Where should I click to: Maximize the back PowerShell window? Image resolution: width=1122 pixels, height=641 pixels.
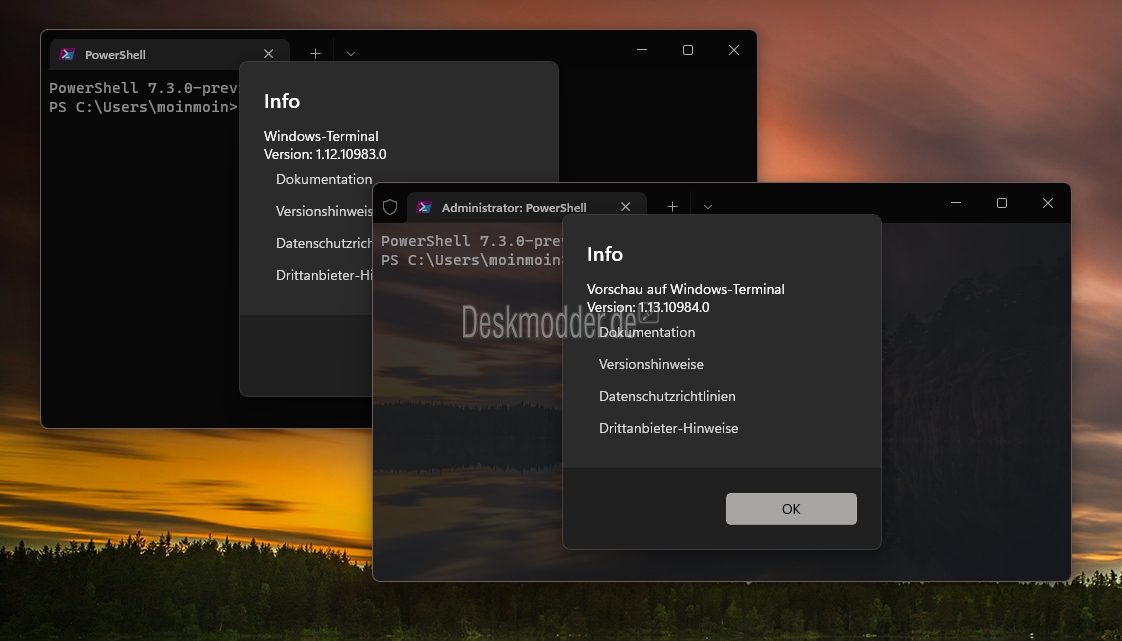(688, 50)
